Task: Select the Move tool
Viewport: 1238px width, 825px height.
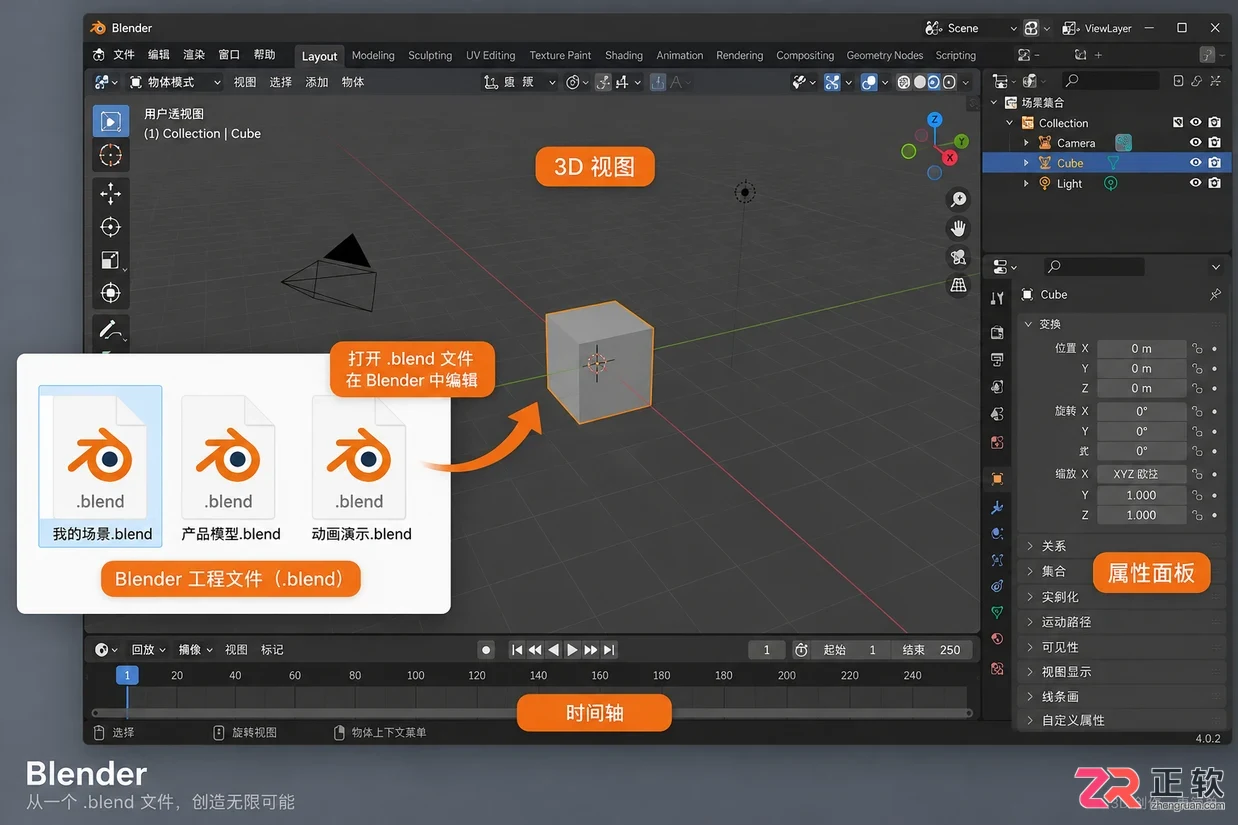Action: click(x=111, y=193)
